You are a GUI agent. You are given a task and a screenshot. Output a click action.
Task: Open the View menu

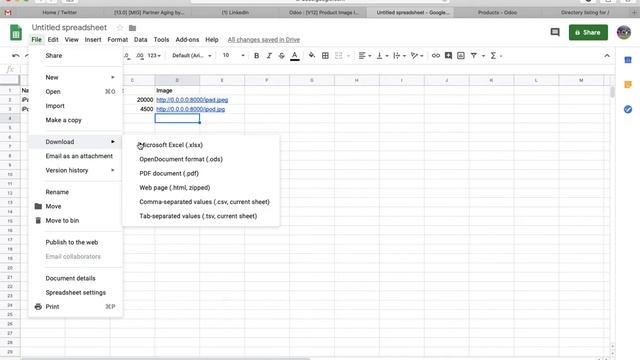point(71,40)
